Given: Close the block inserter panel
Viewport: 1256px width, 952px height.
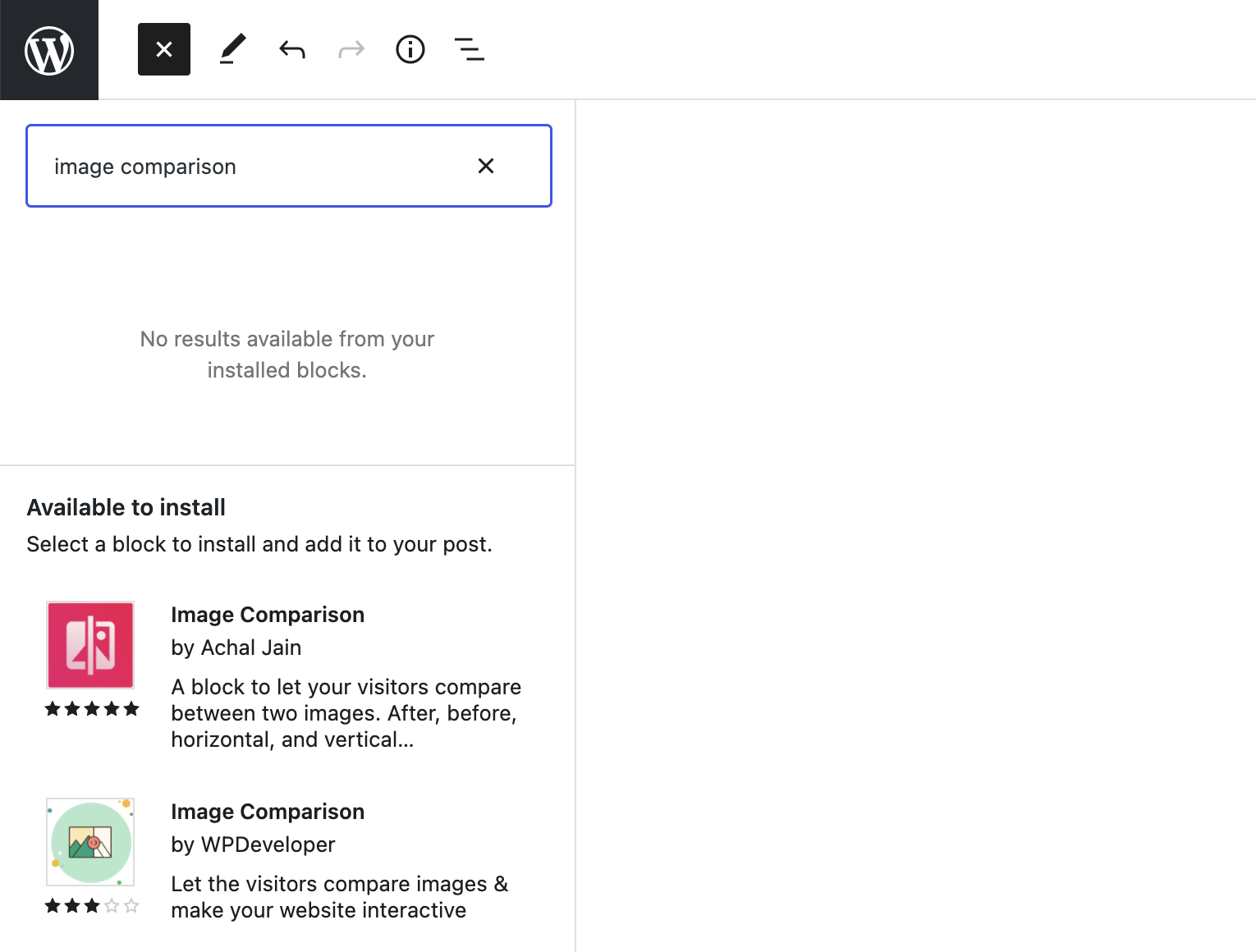Looking at the screenshot, I should pos(163,49).
